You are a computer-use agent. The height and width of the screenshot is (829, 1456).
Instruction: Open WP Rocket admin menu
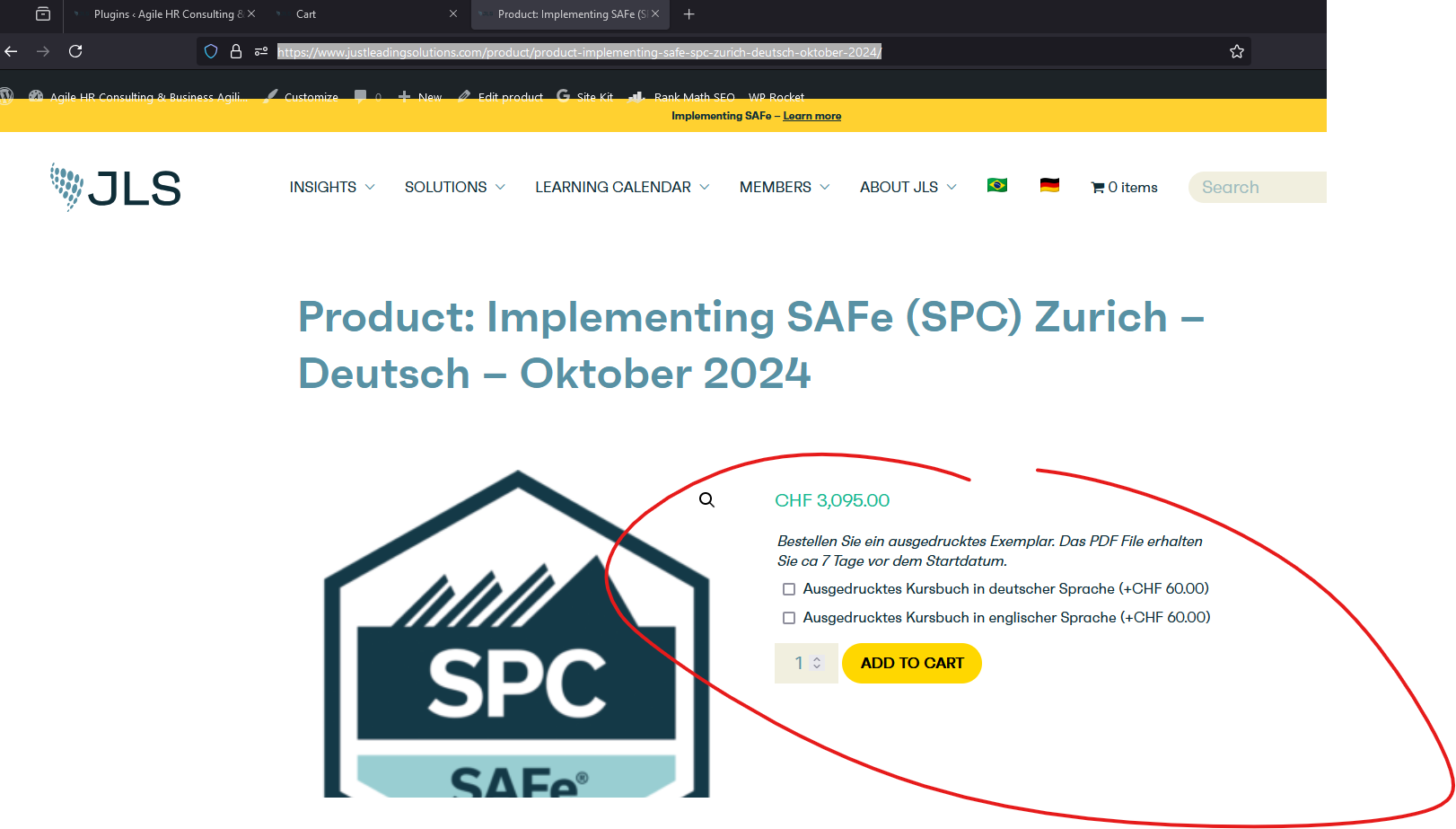click(x=776, y=96)
